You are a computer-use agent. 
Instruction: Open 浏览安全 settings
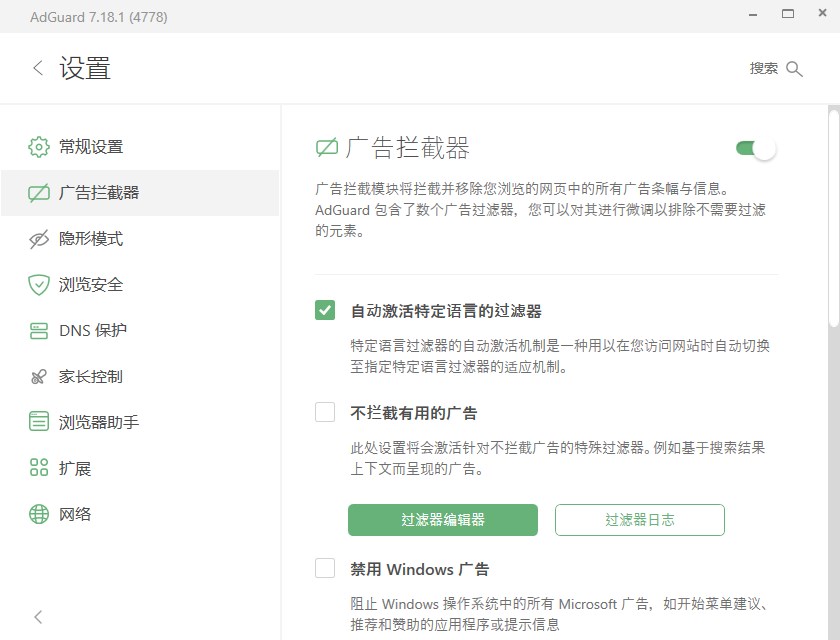tap(140, 285)
